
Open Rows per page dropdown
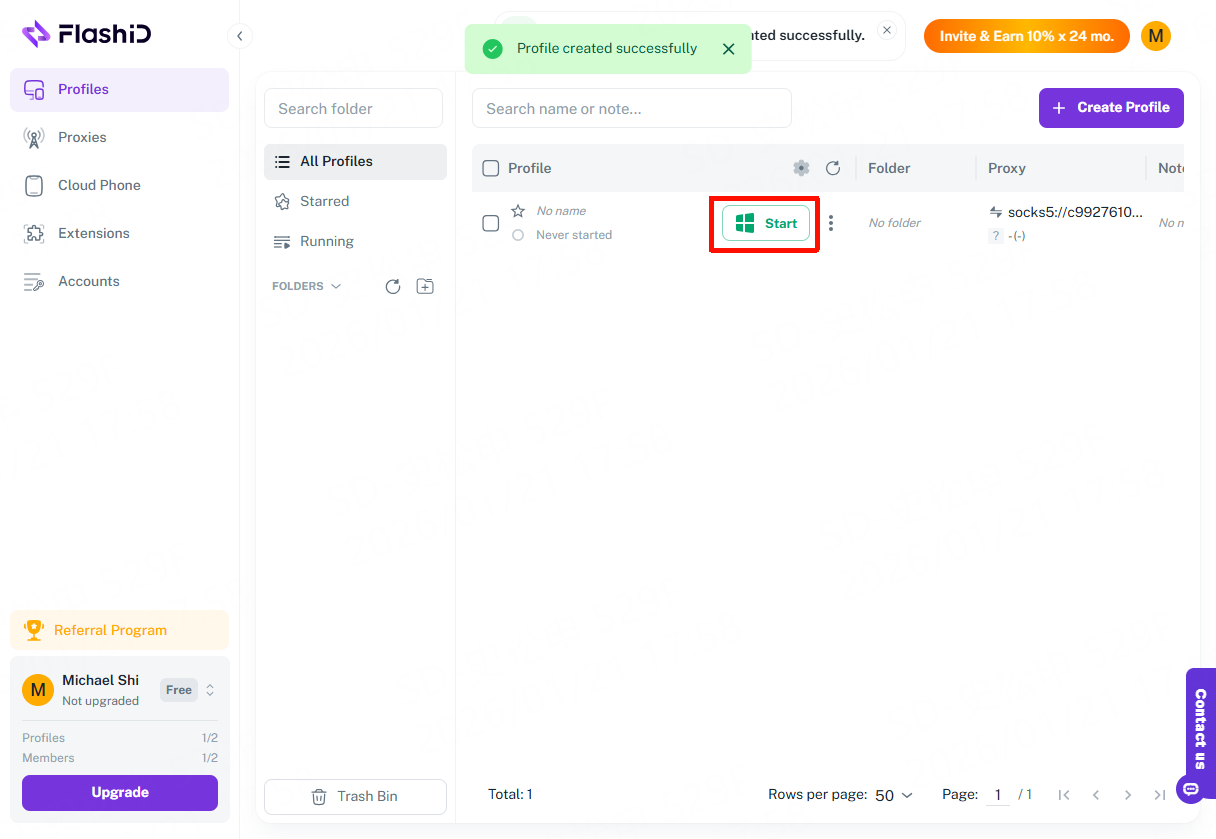894,795
